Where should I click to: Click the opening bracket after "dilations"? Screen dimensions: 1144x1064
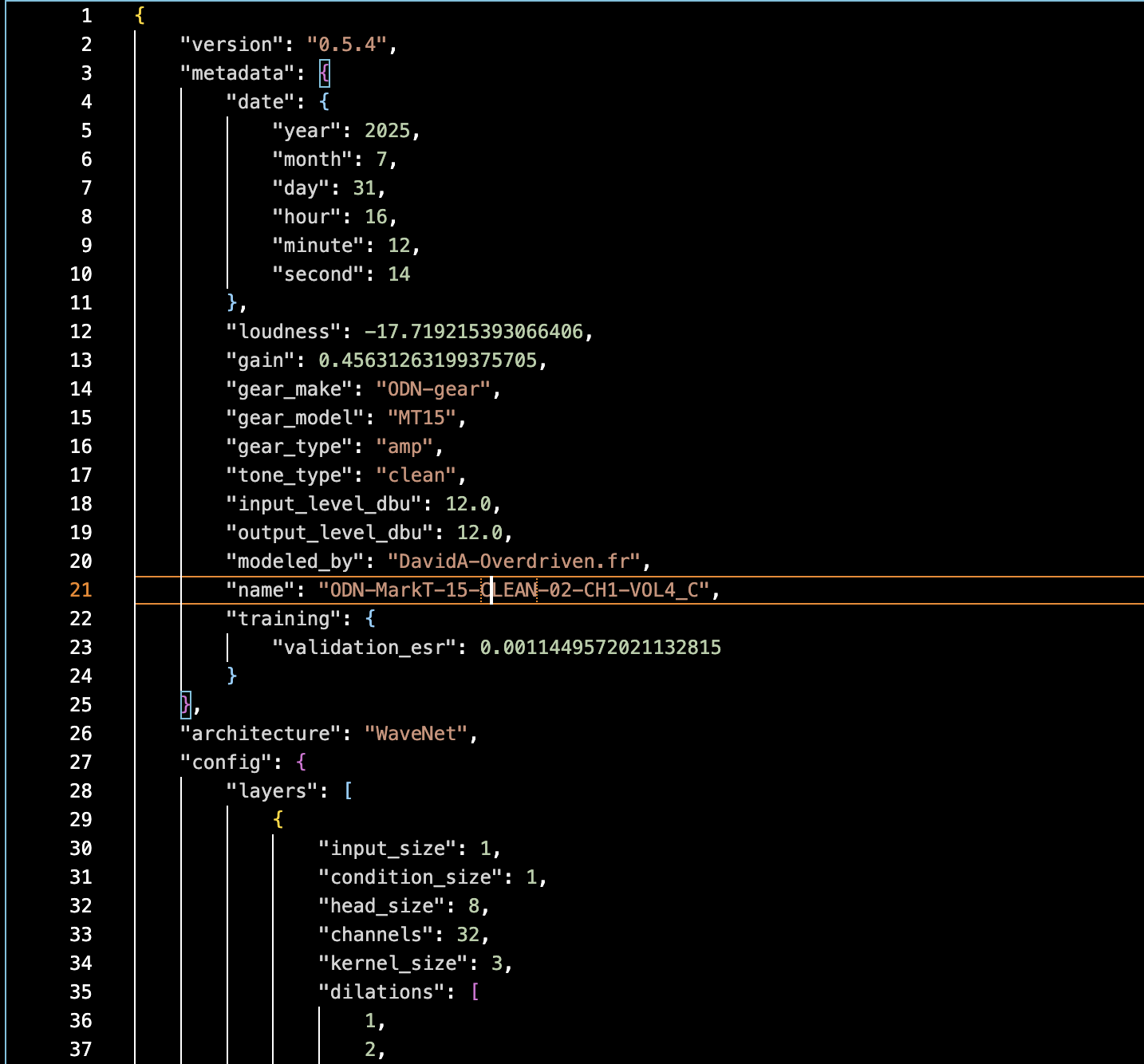(475, 992)
